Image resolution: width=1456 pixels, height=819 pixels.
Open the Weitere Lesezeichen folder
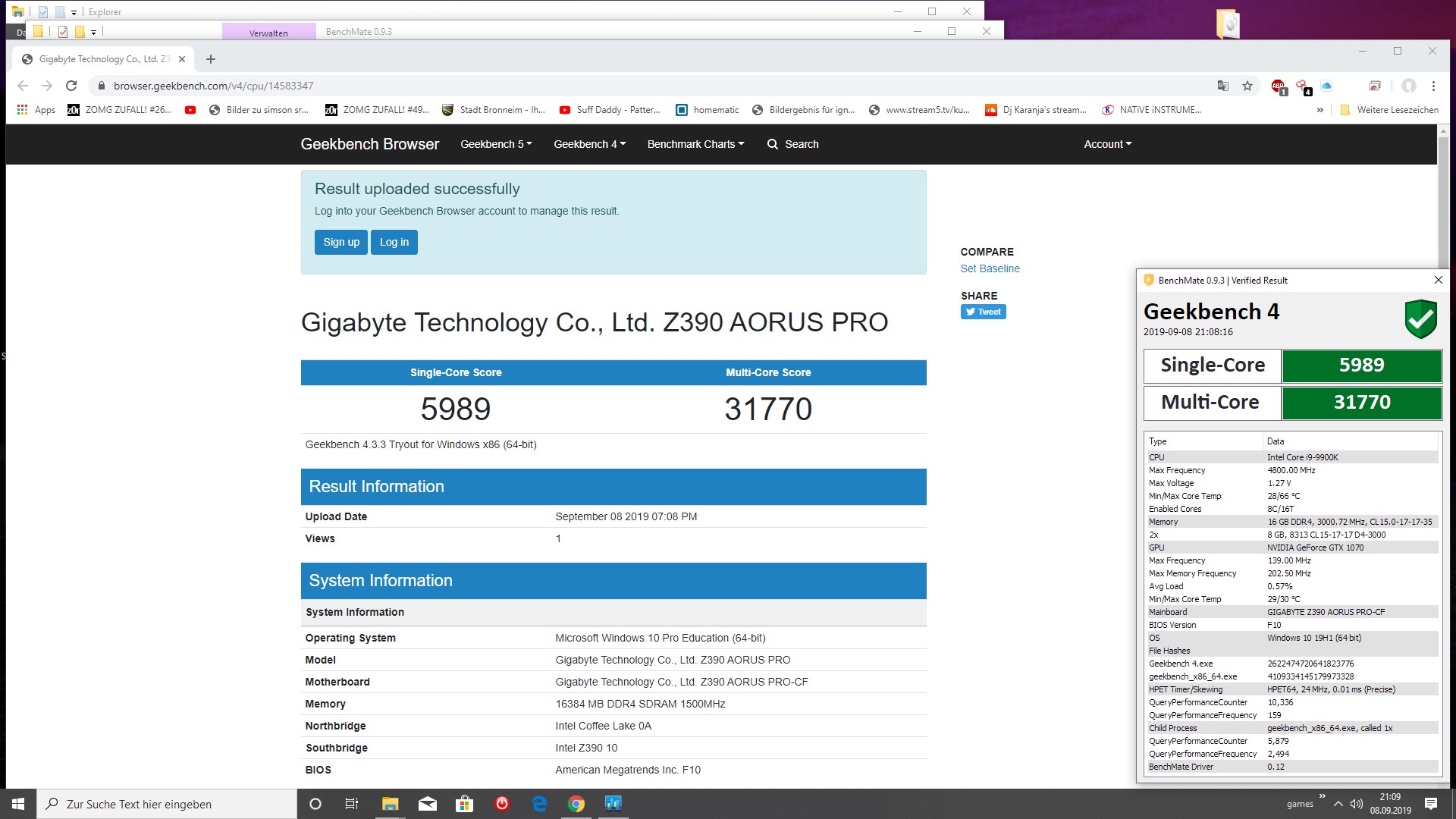coord(1389,110)
